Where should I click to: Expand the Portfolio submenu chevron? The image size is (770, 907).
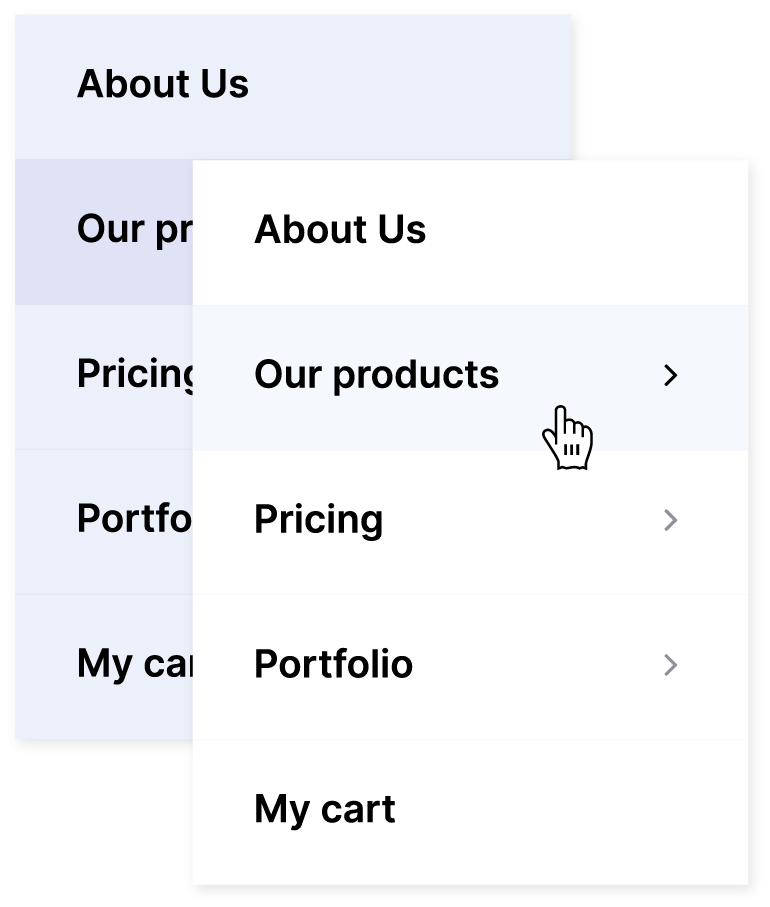(x=670, y=665)
